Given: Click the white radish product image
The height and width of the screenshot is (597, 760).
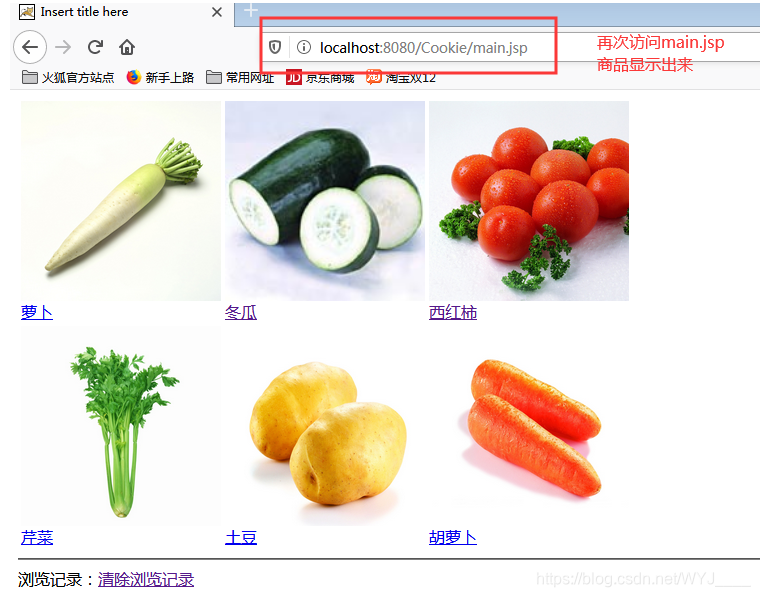Looking at the screenshot, I should point(121,201).
